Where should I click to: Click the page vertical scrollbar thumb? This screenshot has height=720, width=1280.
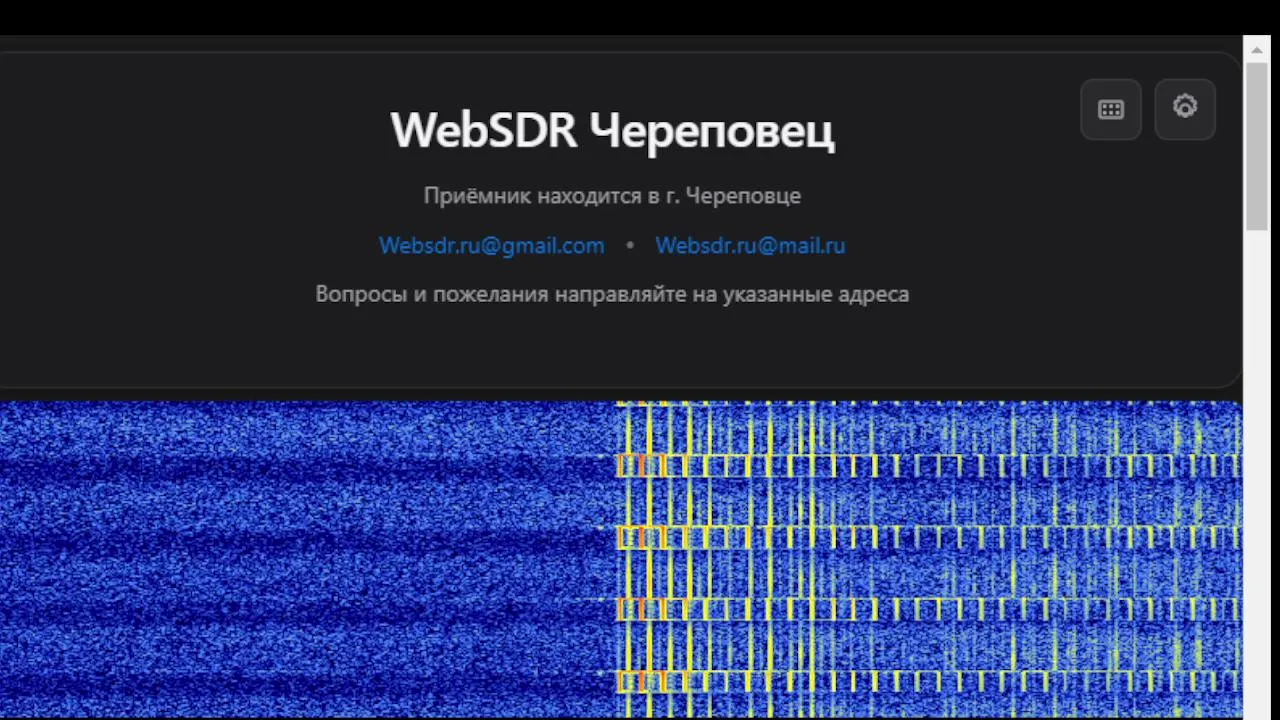pyautogui.click(x=1256, y=146)
